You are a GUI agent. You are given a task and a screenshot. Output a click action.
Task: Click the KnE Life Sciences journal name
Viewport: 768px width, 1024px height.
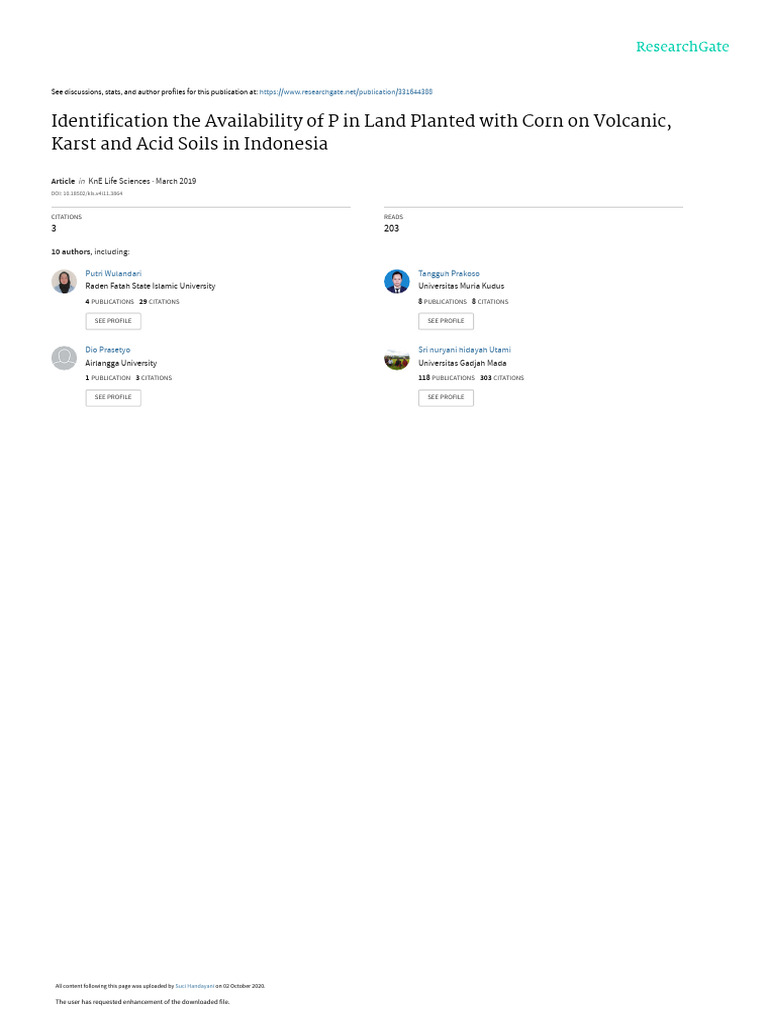click(x=119, y=181)
